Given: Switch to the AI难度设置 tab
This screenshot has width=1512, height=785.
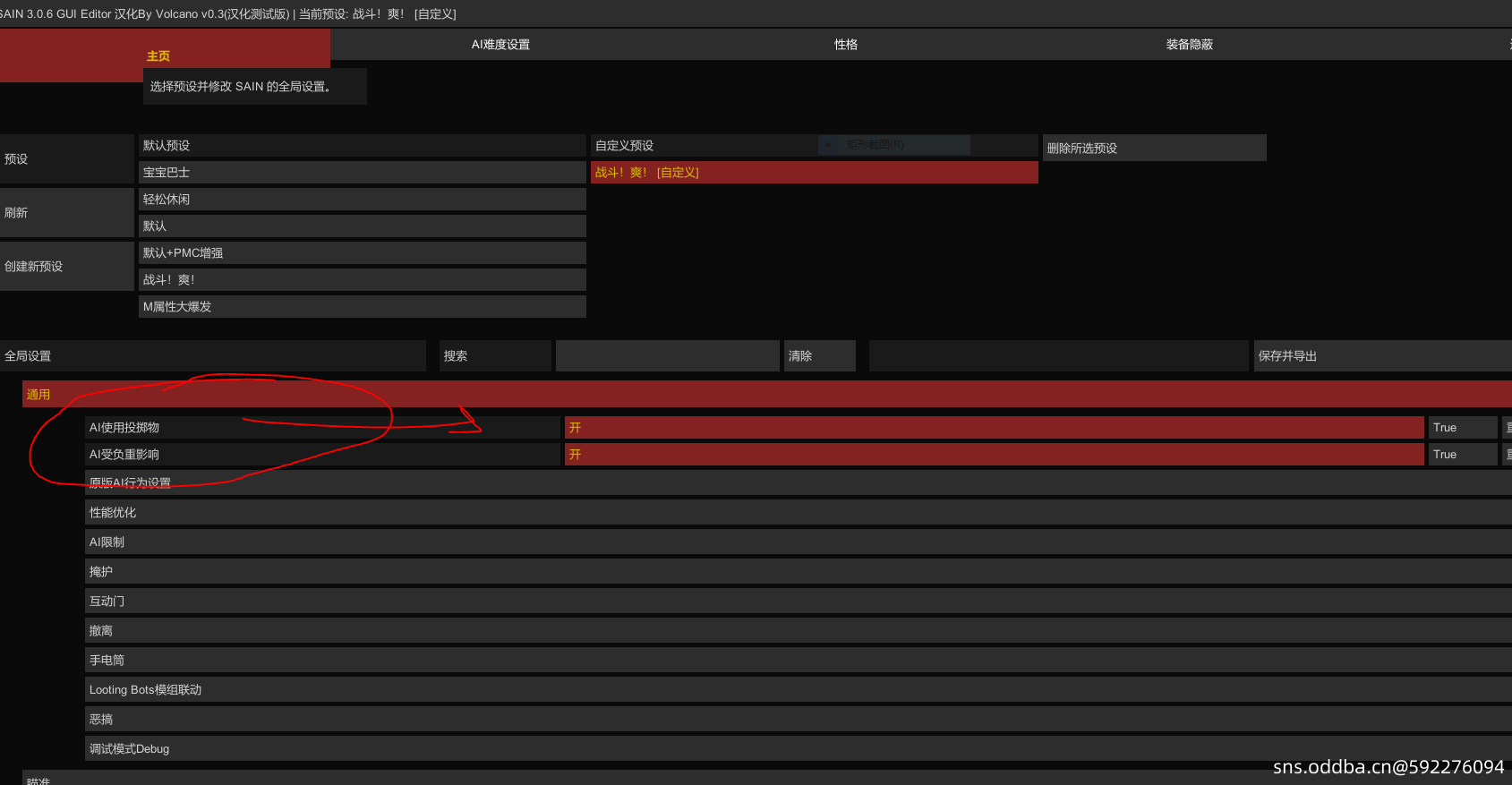Looking at the screenshot, I should [x=500, y=45].
